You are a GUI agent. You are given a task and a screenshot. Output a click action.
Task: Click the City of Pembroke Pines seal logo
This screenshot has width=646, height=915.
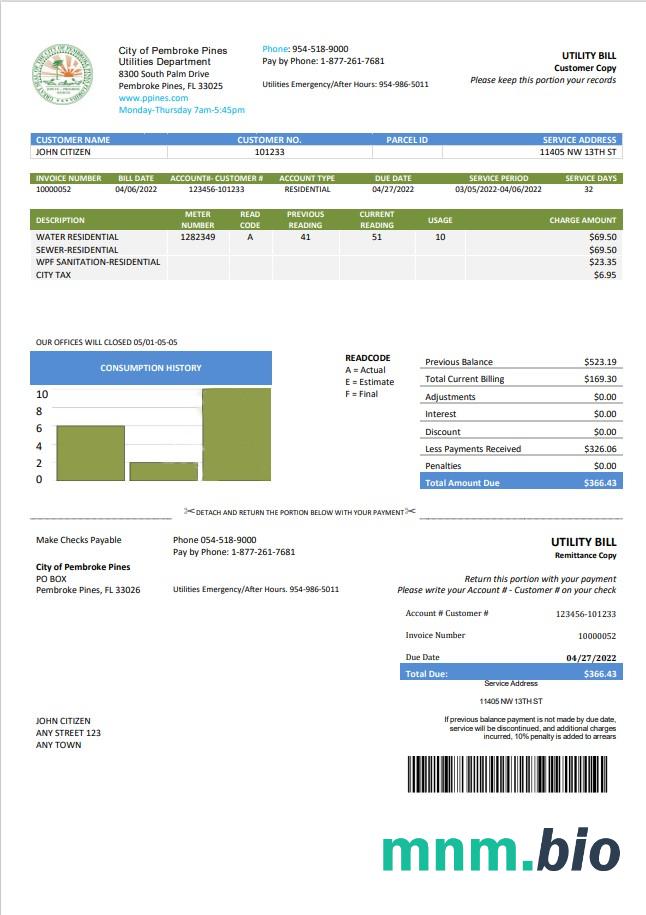click(x=63, y=74)
